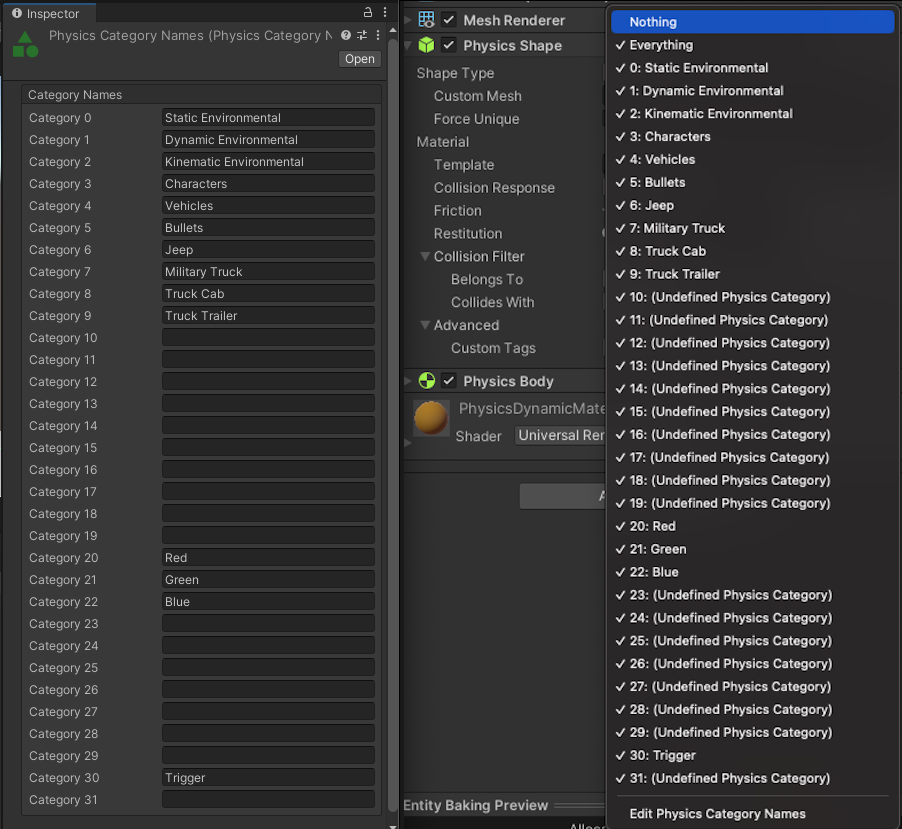Collapse the Collision Filter section
This screenshot has width=902, height=829.
(424, 256)
